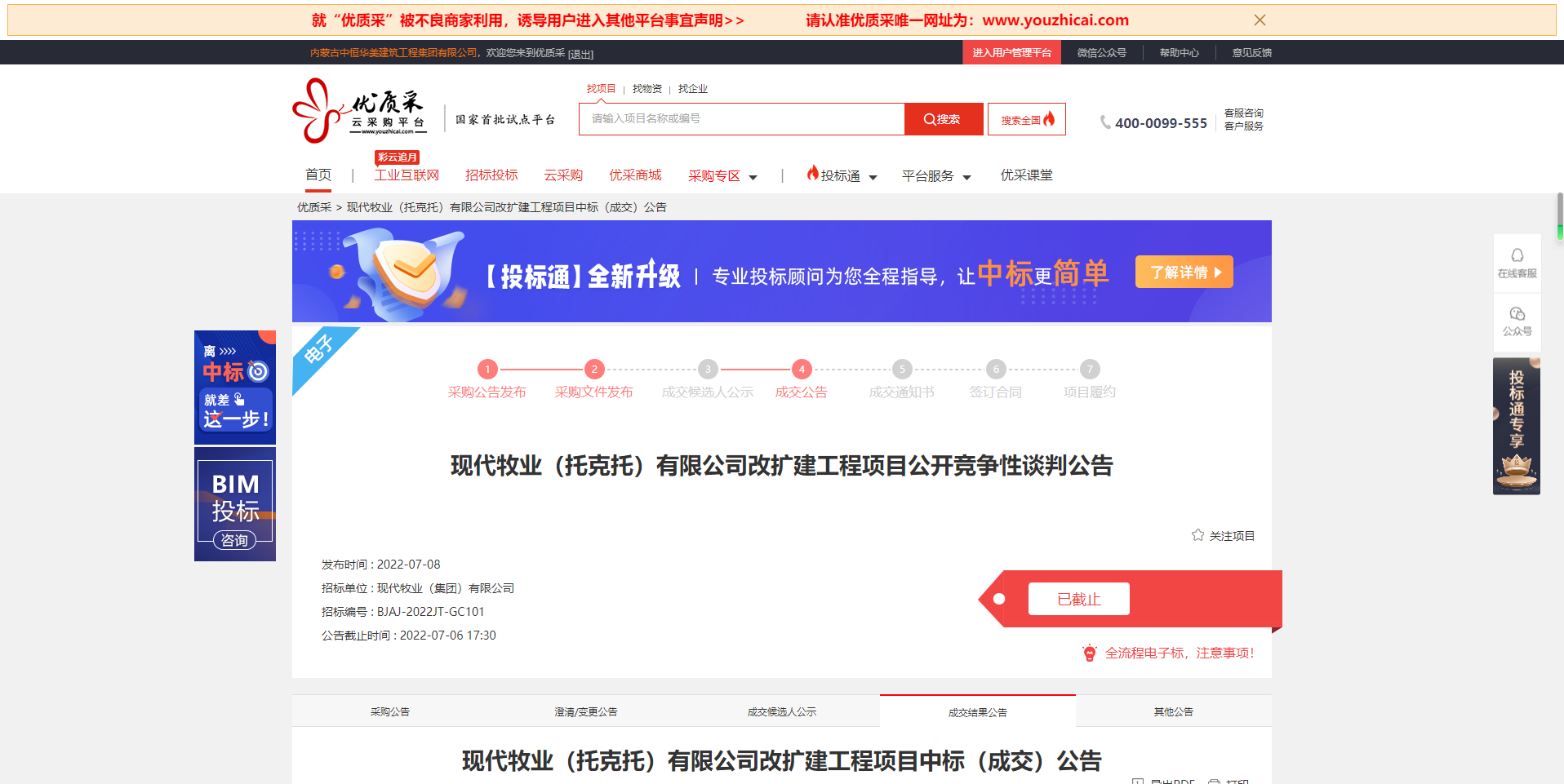Select the 找项目 search category
This screenshot has width=1564, height=784.
[x=601, y=88]
